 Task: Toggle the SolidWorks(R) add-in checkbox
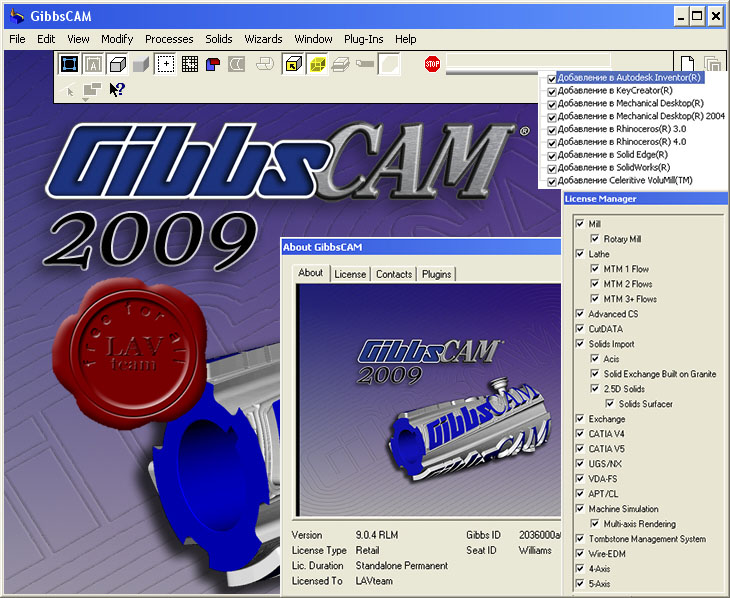(552, 169)
